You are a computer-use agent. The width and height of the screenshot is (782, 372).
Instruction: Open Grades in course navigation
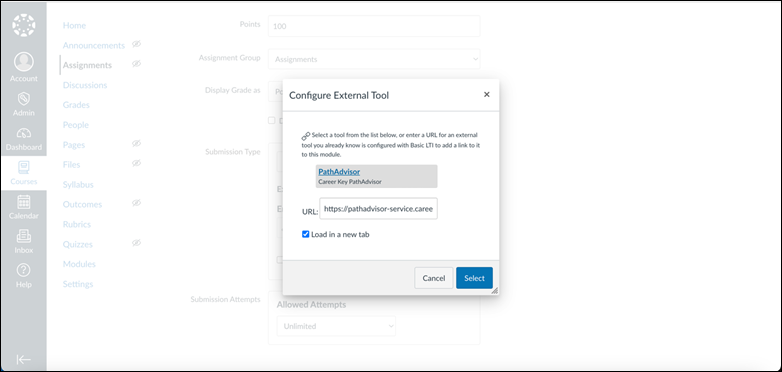[x=76, y=105]
